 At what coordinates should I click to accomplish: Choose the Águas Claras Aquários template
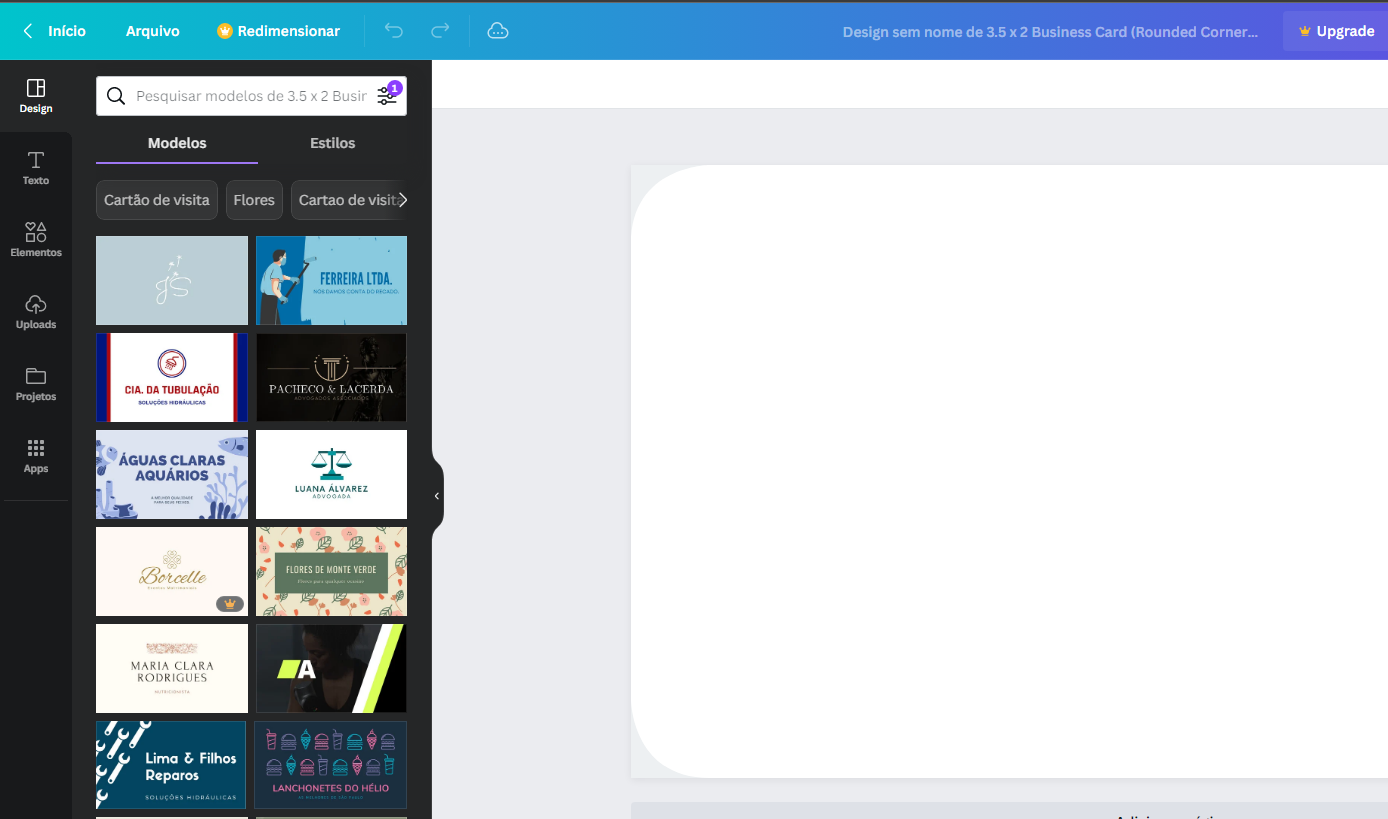172,474
